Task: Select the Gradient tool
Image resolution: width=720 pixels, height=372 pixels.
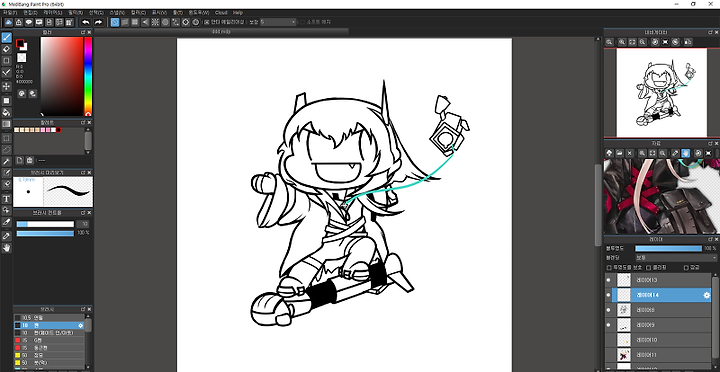Action: click(x=6, y=124)
